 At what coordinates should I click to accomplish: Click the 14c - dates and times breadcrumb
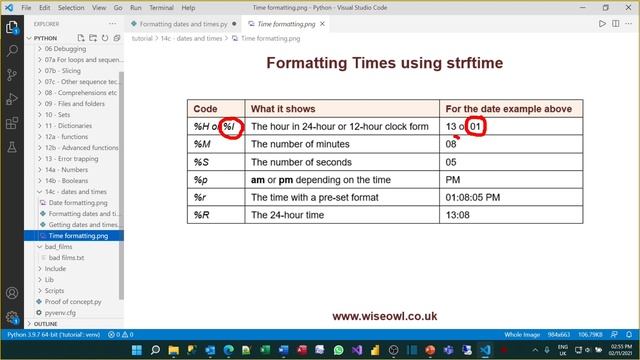click(x=191, y=38)
